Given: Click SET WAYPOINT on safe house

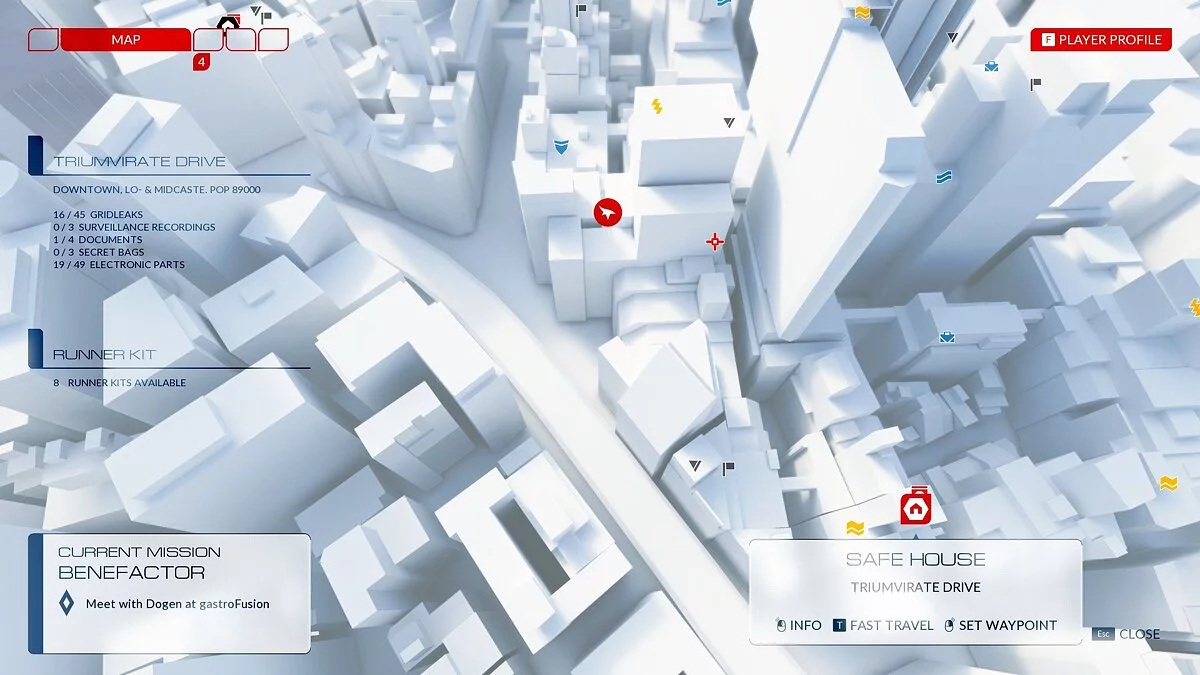Looking at the screenshot, I should pos(1000,625).
